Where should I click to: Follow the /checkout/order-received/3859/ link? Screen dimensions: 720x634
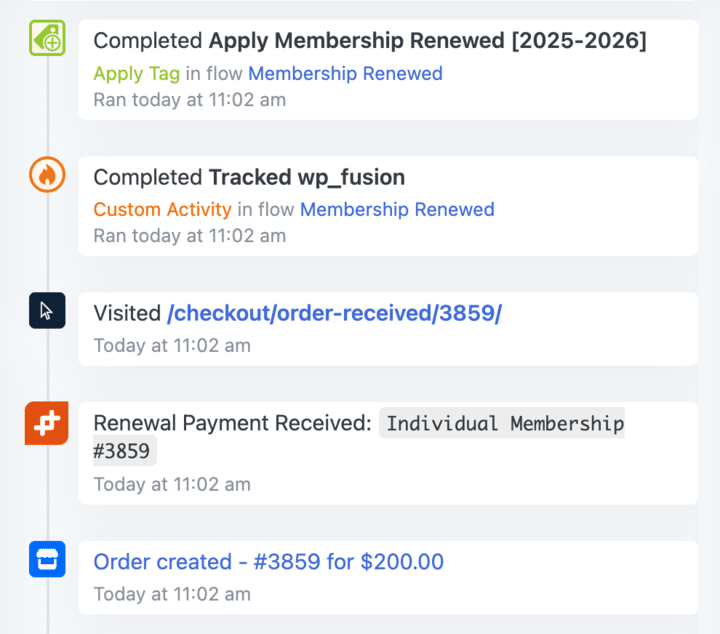334,314
